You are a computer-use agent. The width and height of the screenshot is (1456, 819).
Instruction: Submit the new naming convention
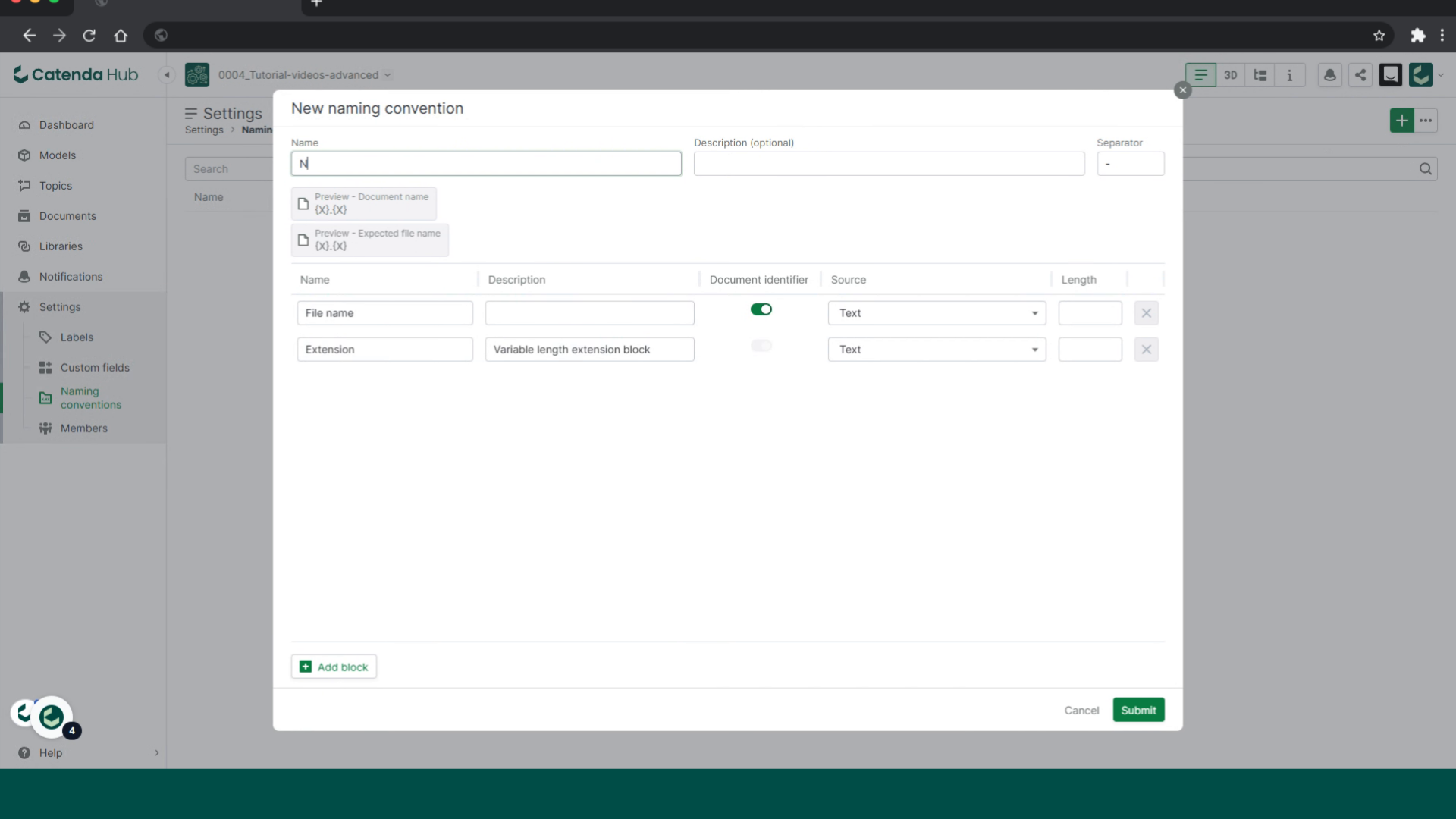pyautogui.click(x=1138, y=710)
